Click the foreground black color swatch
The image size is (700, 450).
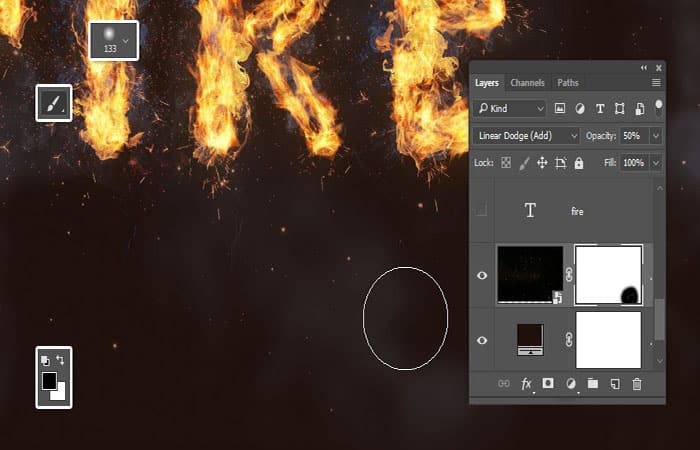pyautogui.click(x=49, y=381)
